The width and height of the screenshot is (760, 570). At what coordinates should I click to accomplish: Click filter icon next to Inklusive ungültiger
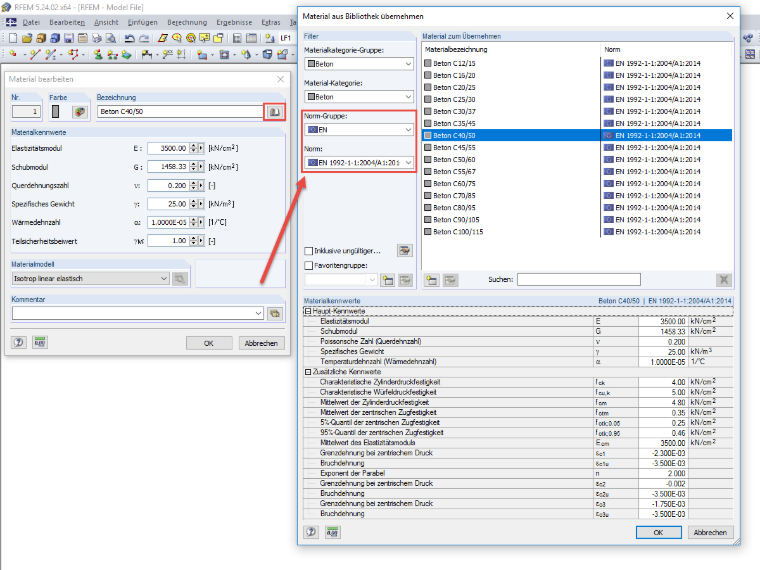click(404, 251)
